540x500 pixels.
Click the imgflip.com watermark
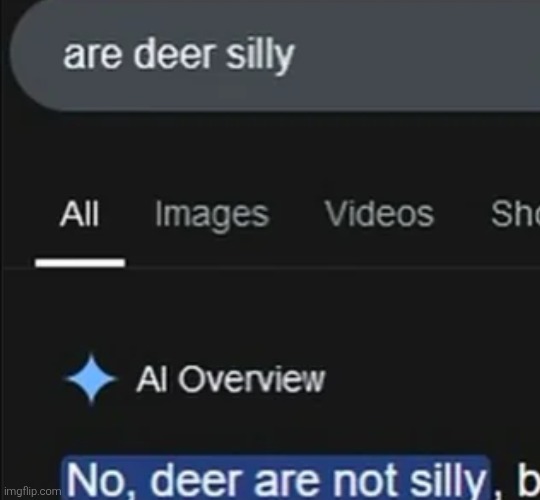[31, 491]
